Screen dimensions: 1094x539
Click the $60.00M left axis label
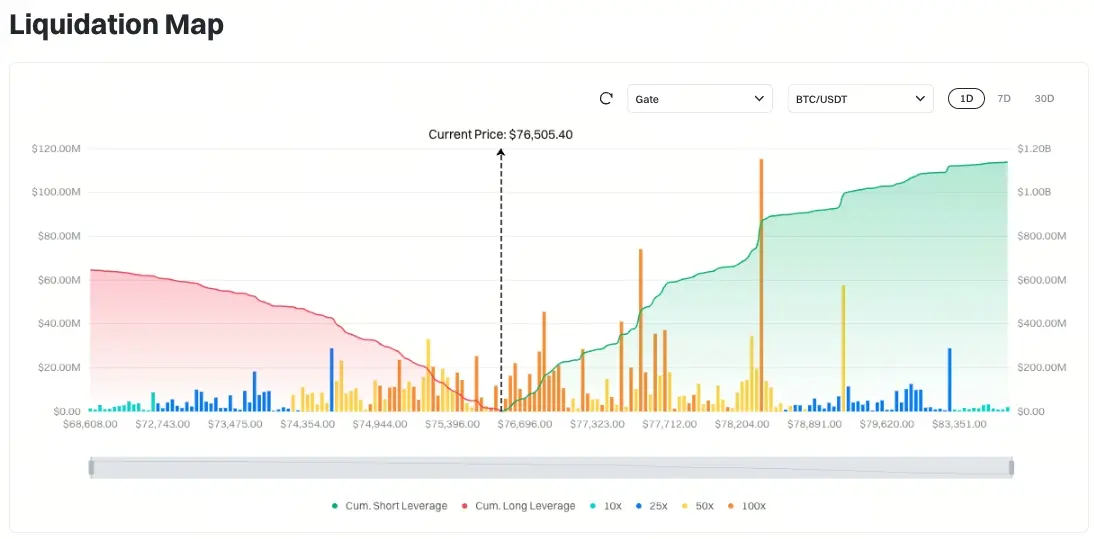[x=57, y=280]
